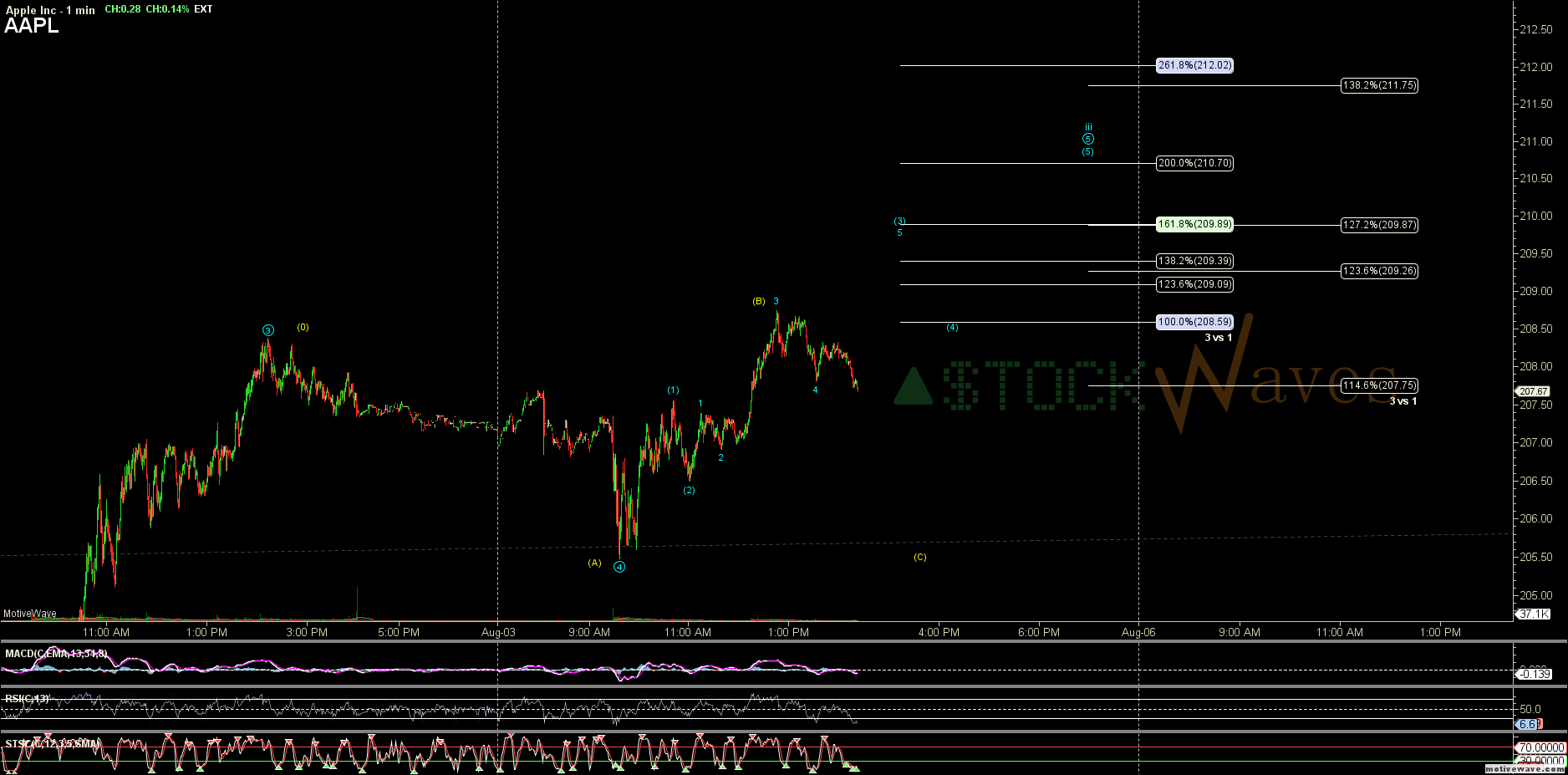
Task: Click the stochastic 70.00000 level tag
Action: coord(1541,747)
